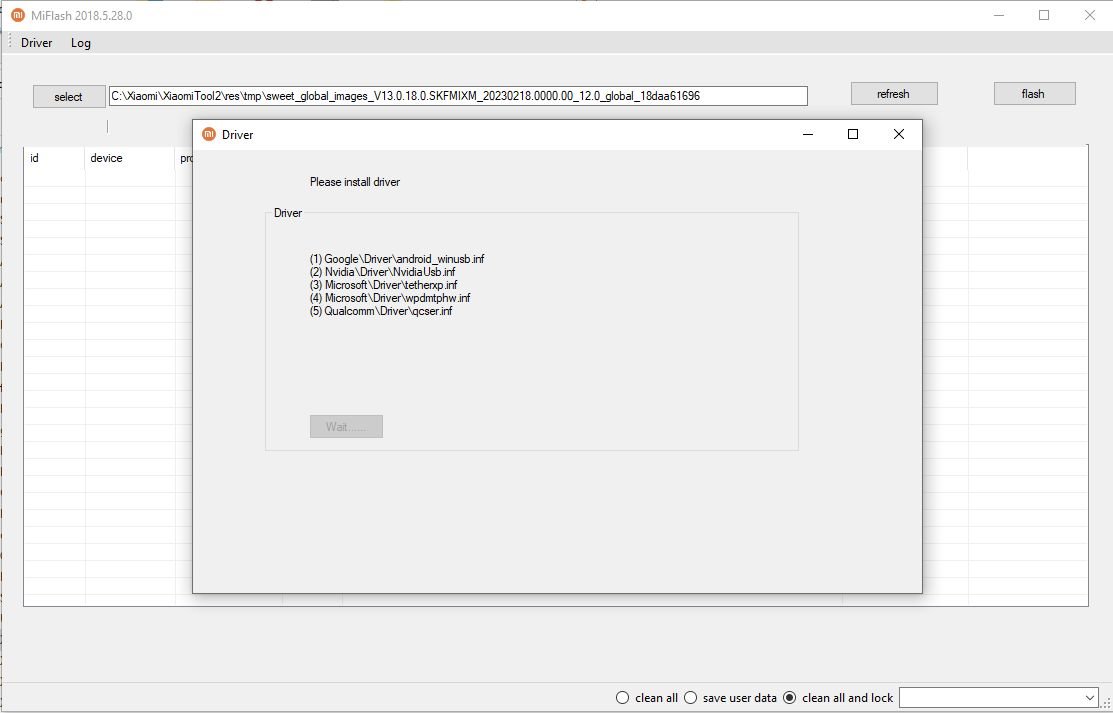The height and width of the screenshot is (713, 1113).
Task: Maximize the Driver dialog window
Action: 853,134
